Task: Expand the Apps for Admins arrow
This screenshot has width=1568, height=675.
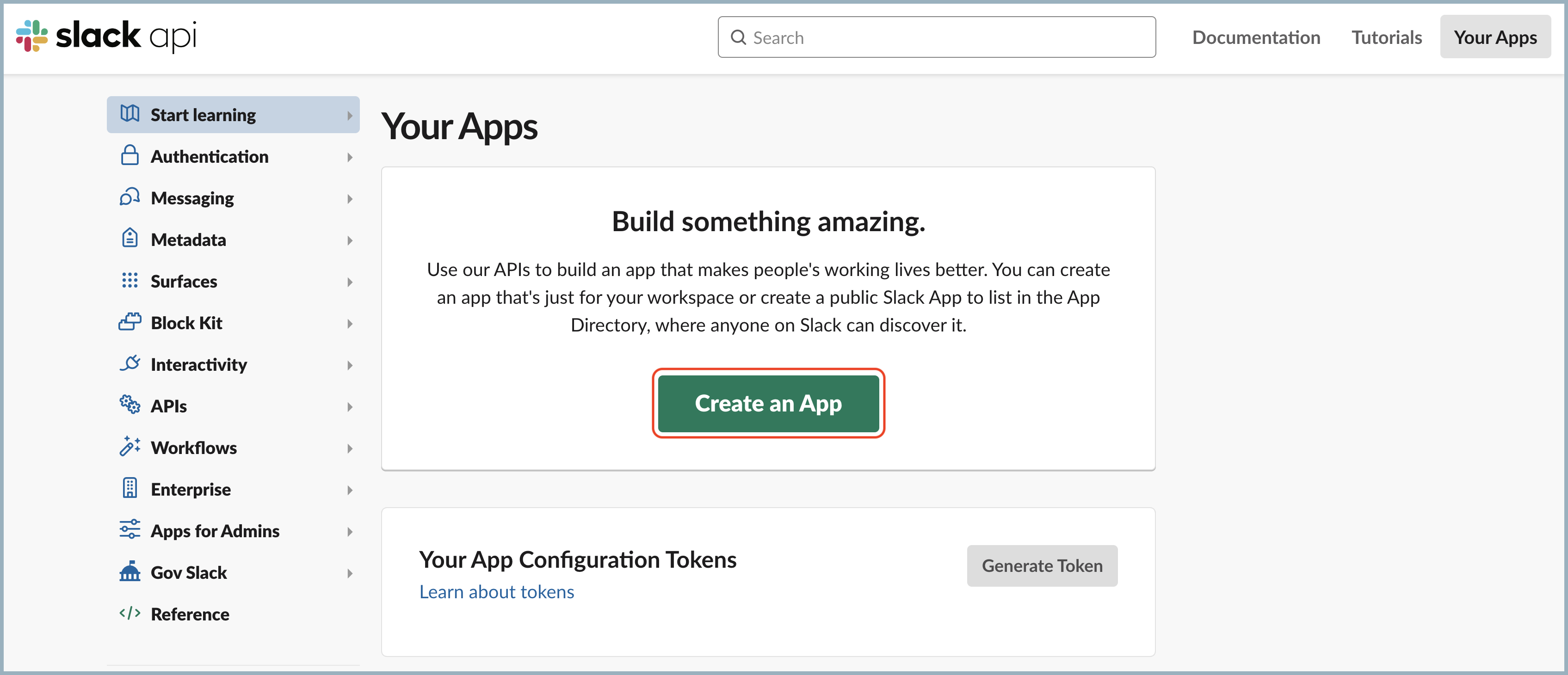Action: [350, 531]
